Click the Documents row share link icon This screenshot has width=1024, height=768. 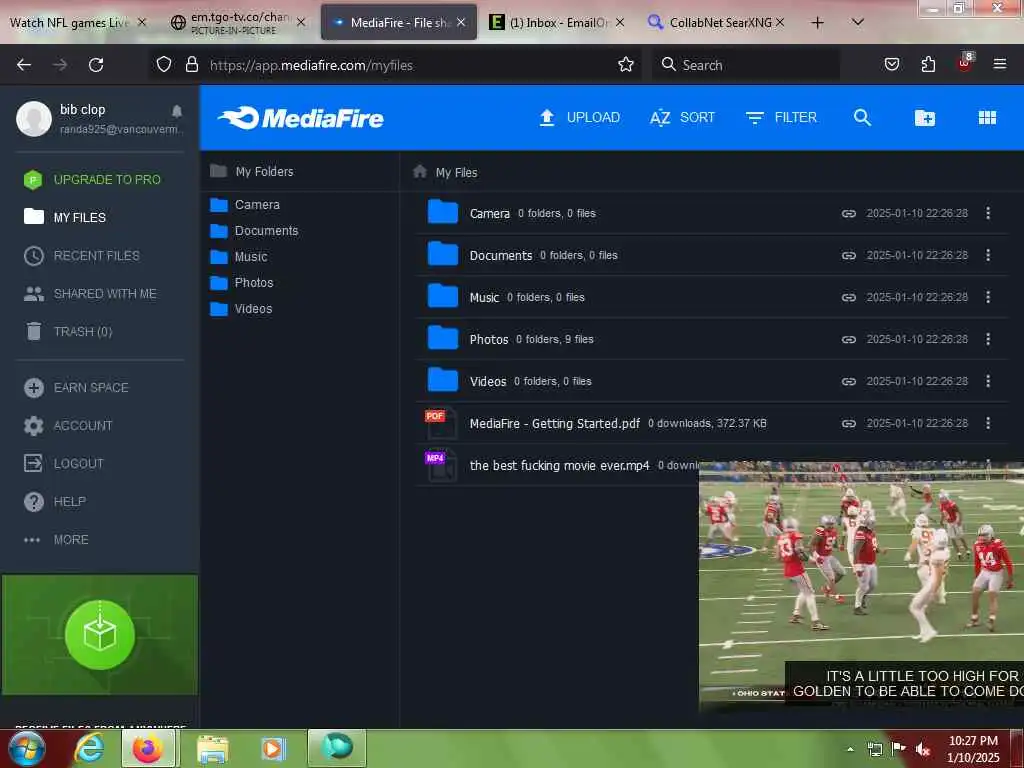coord(848,255)
